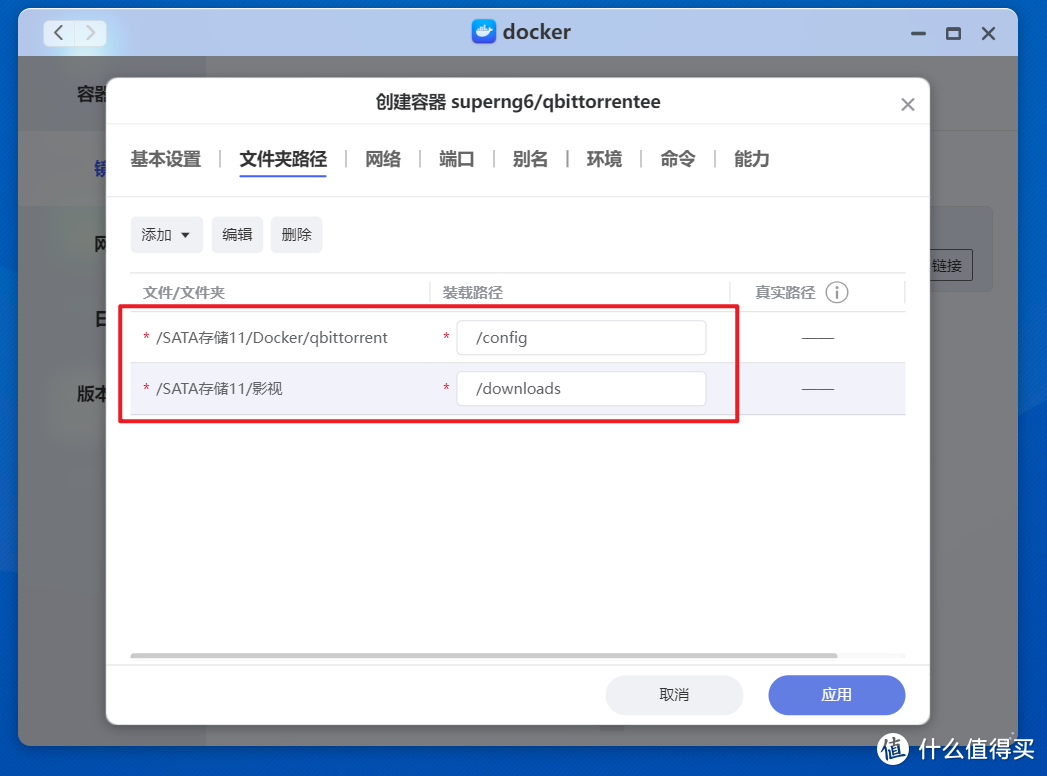Click the 真实路径 column header
The height and width of the screenshot is (776, 1047).
[785, 293]
